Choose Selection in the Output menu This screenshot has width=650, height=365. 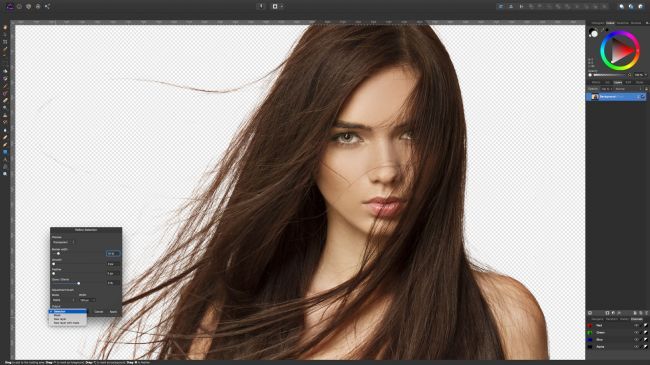(x=68, y=311)
